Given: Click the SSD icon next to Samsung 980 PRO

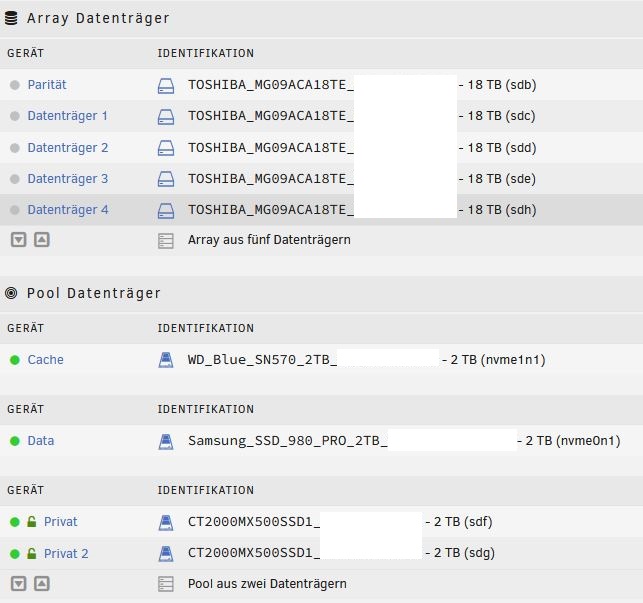Looking at the screenshot, I should (x=166, y=441).
